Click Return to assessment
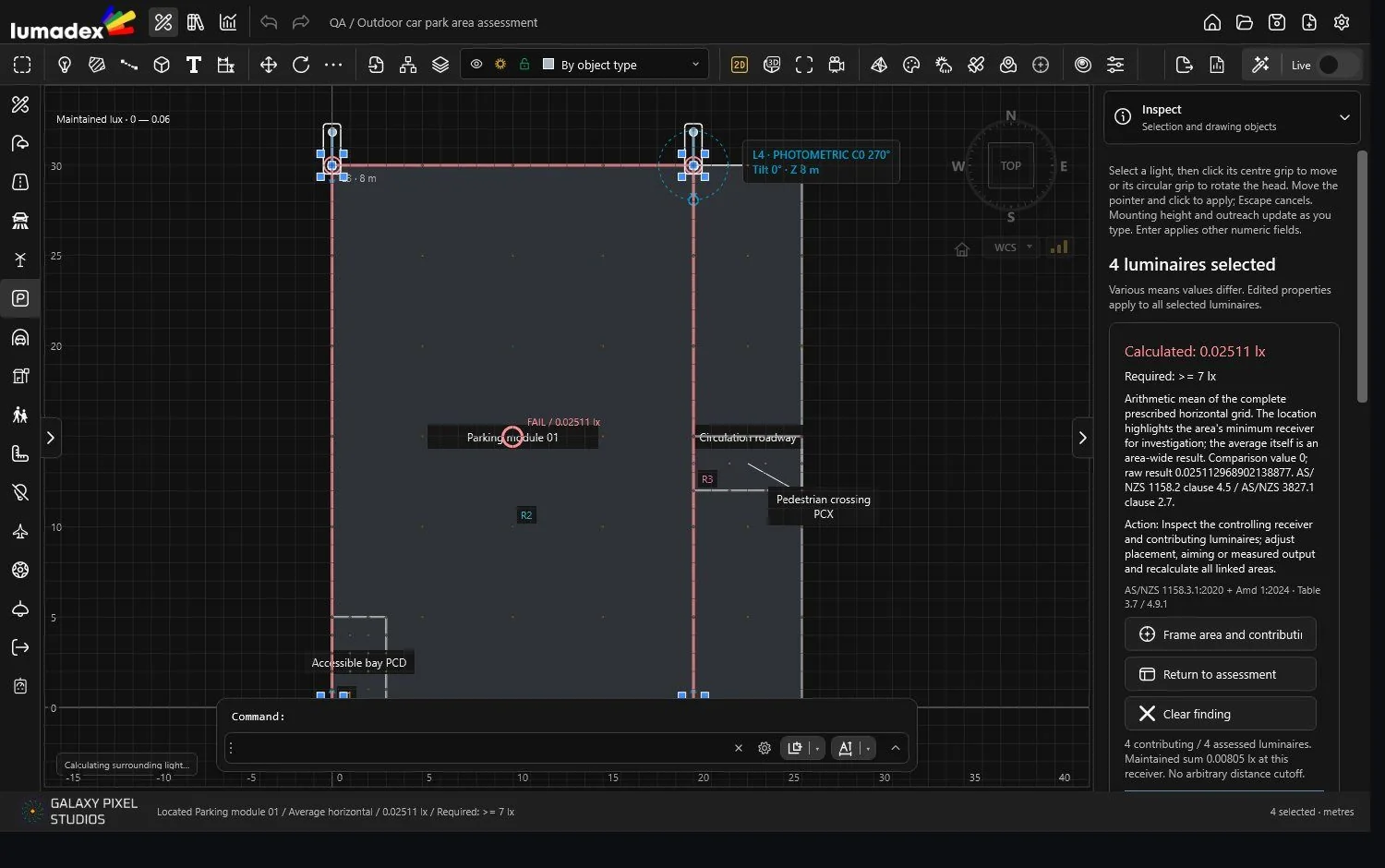 point(1221,674)
